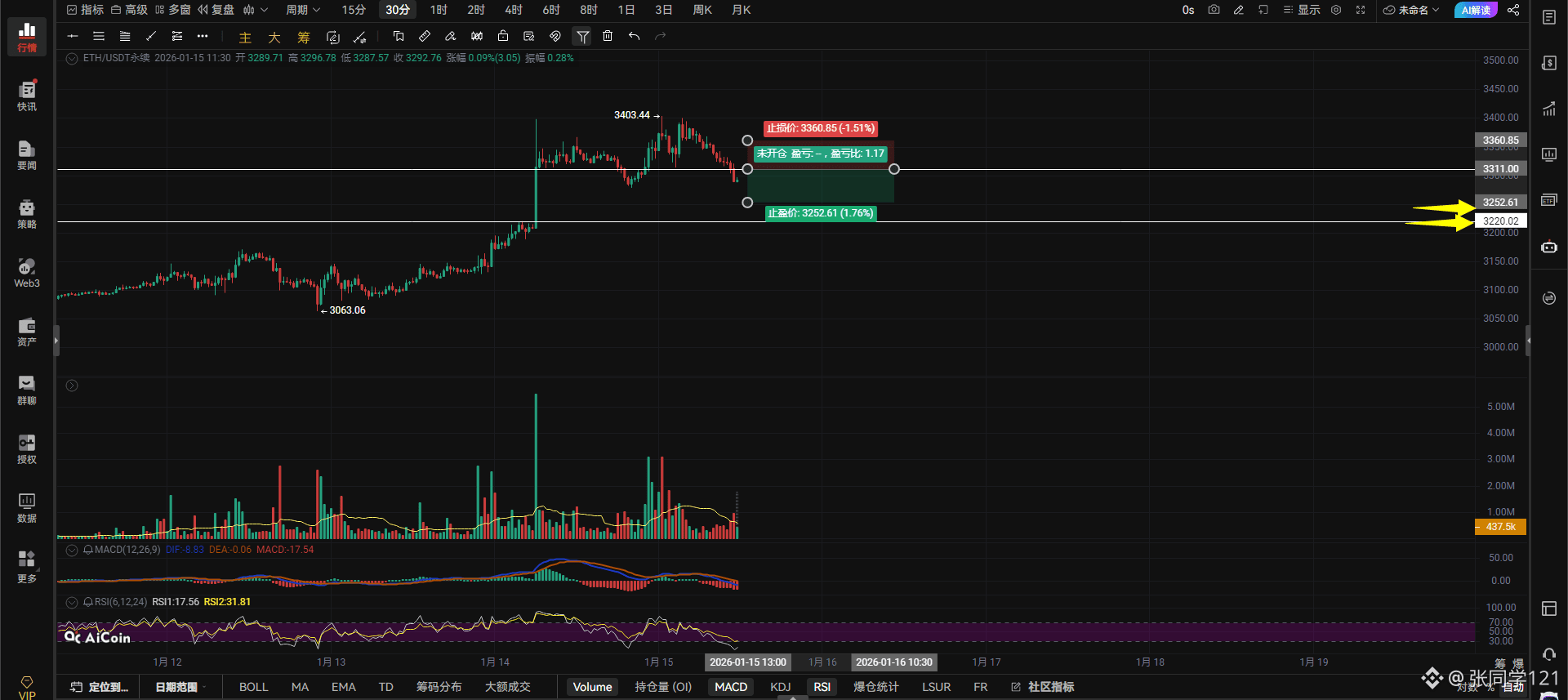Open the robot assistant icon in right sidebar

[1549, 247]
